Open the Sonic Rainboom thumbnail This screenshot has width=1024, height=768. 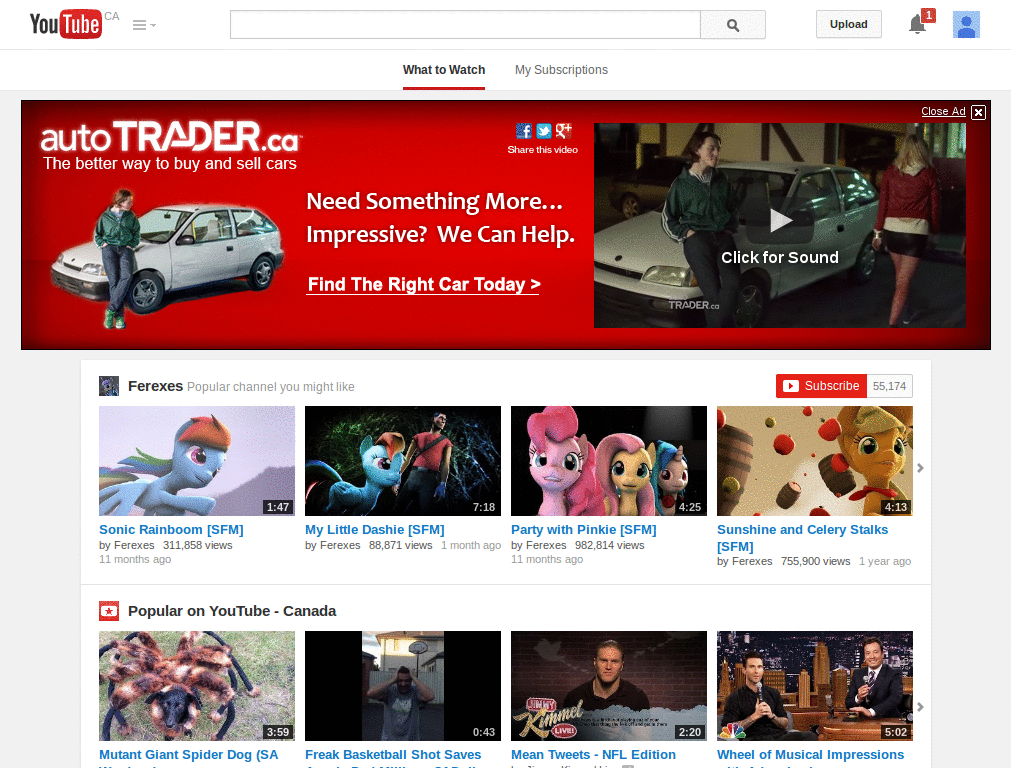[197, 461]
